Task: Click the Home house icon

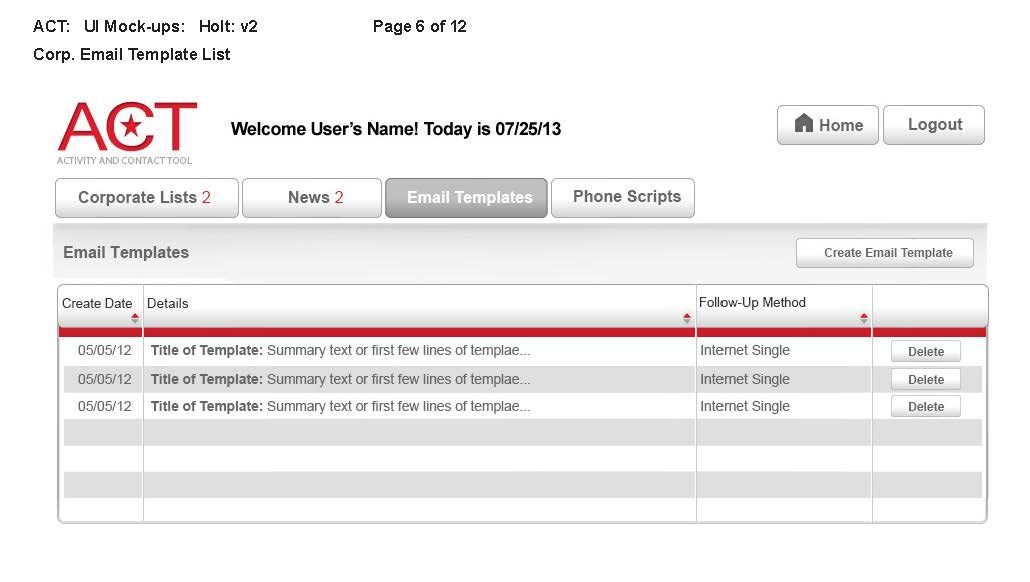Action: tap(804, 124)
